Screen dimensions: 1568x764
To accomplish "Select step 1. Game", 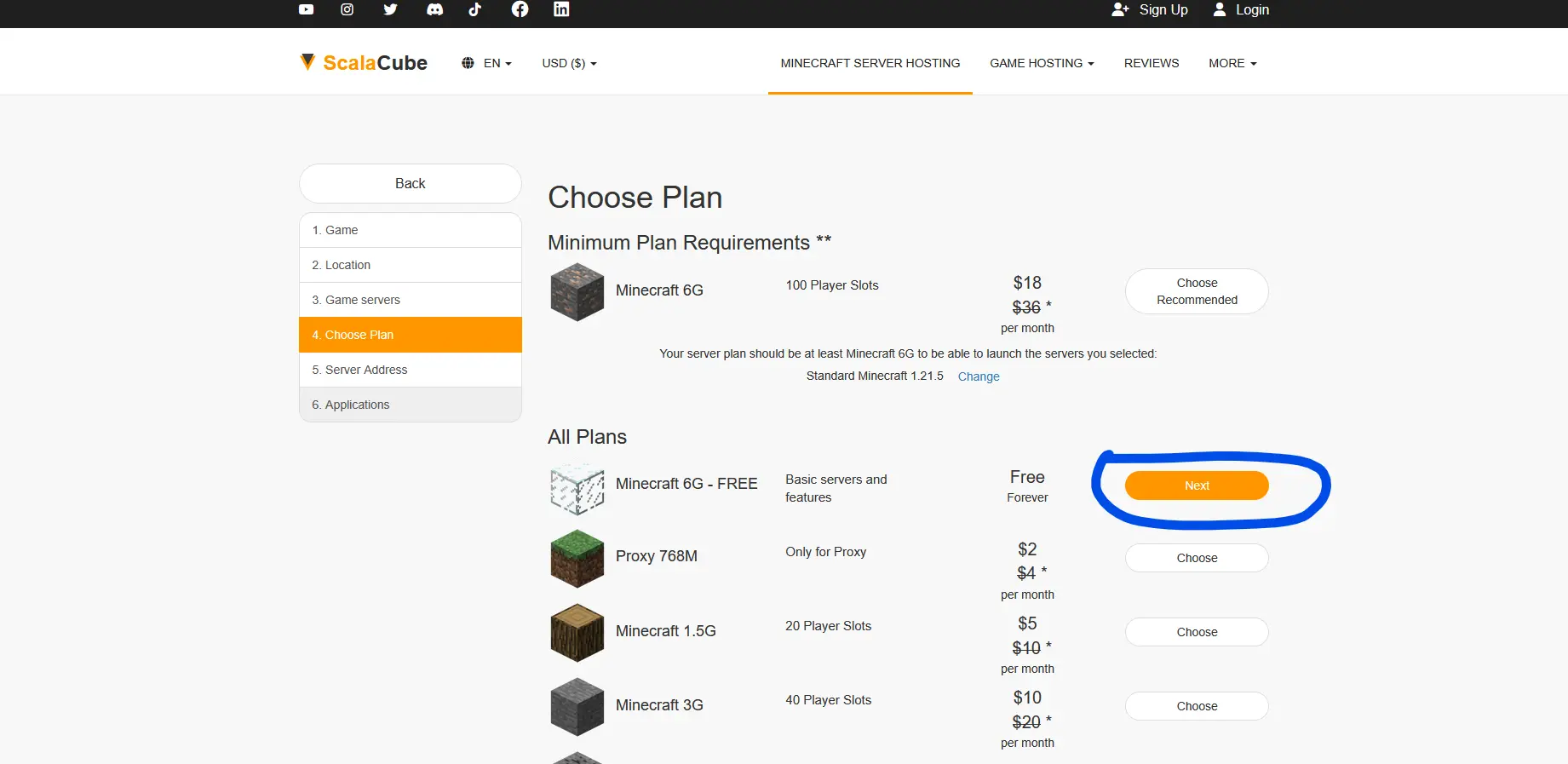I will point(411,230).
